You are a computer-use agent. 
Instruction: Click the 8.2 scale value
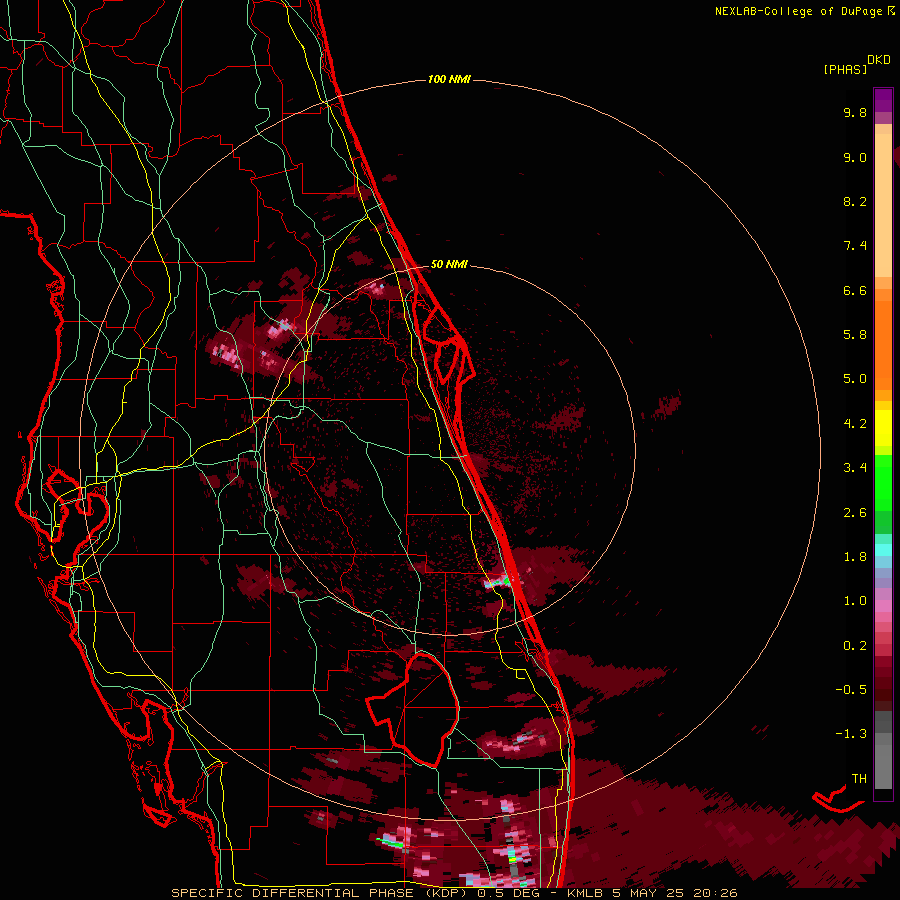click(855, 201)
